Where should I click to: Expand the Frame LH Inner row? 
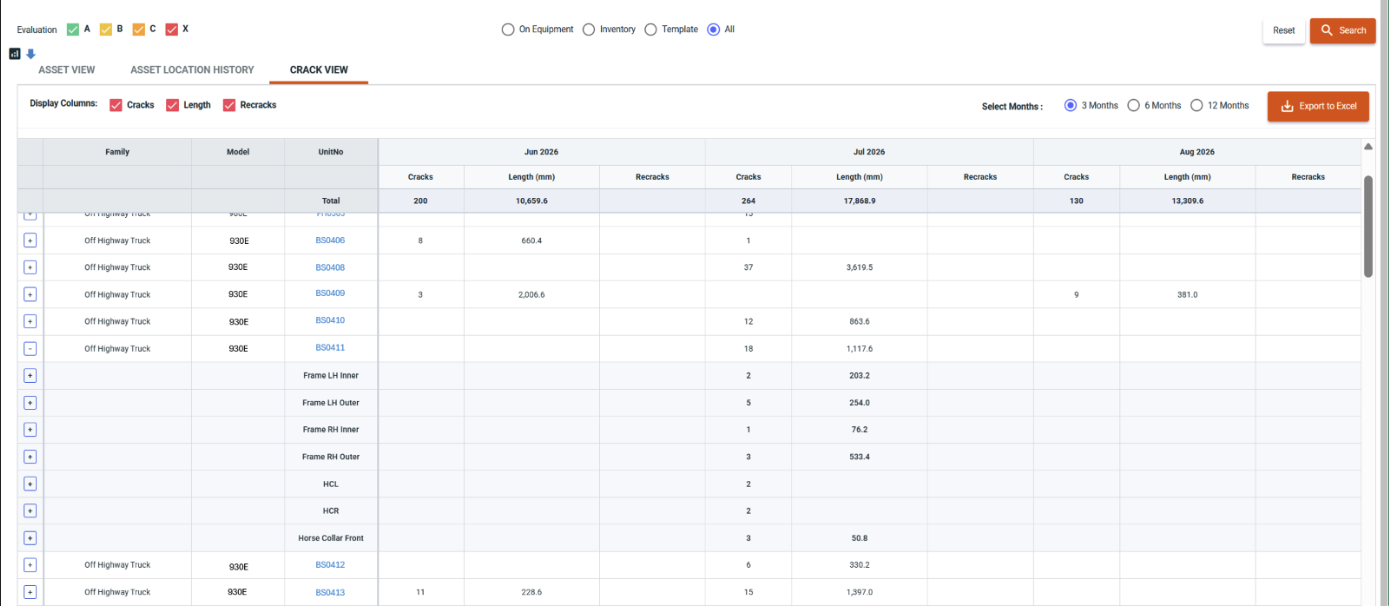coord(30,376)
